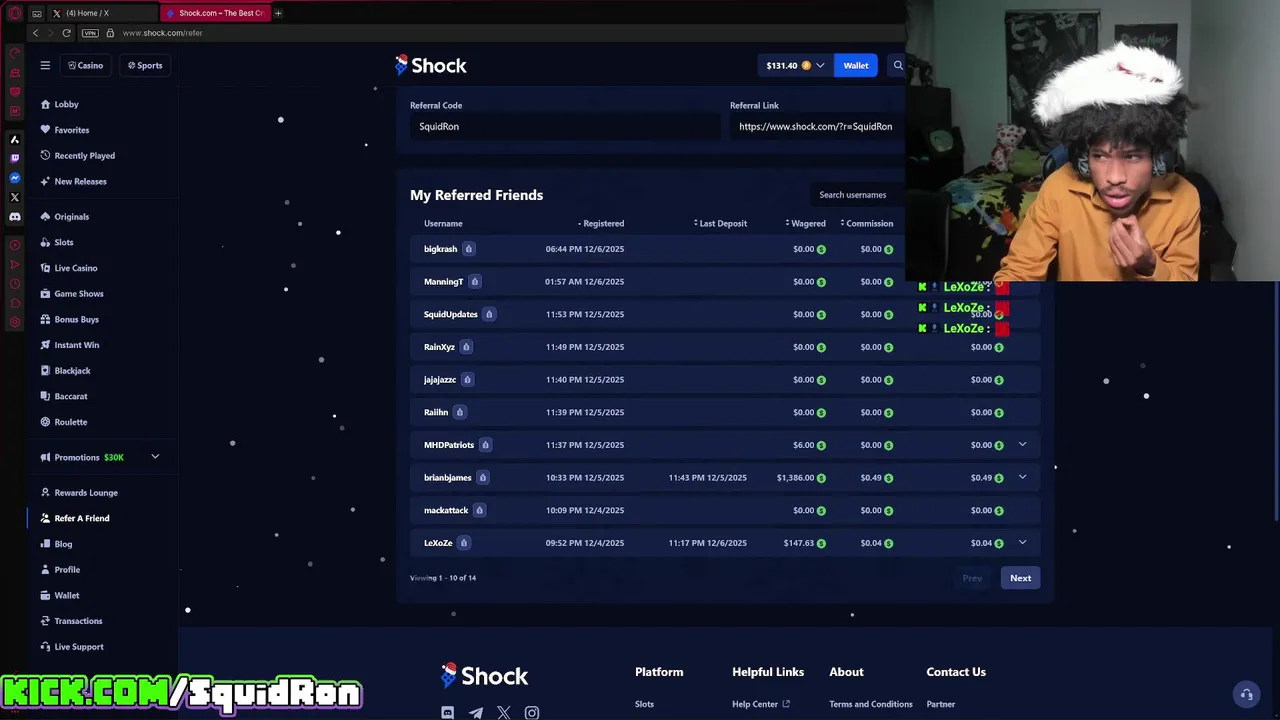
Task: Click the Telegram icon in footer
Action: point(476,713)
